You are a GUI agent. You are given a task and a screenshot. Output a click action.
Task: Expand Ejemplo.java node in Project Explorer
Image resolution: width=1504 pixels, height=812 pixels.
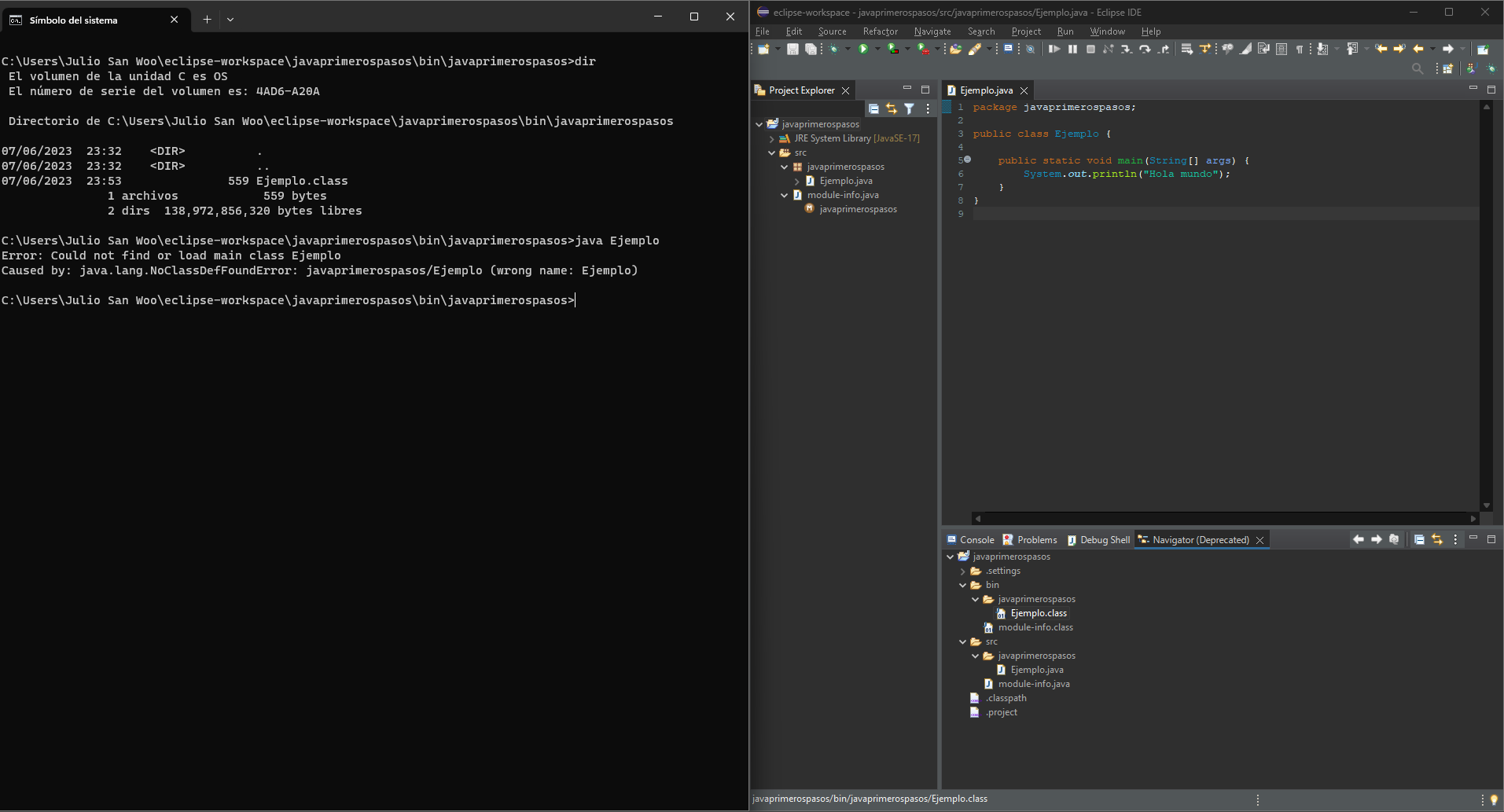coord(797,181)
